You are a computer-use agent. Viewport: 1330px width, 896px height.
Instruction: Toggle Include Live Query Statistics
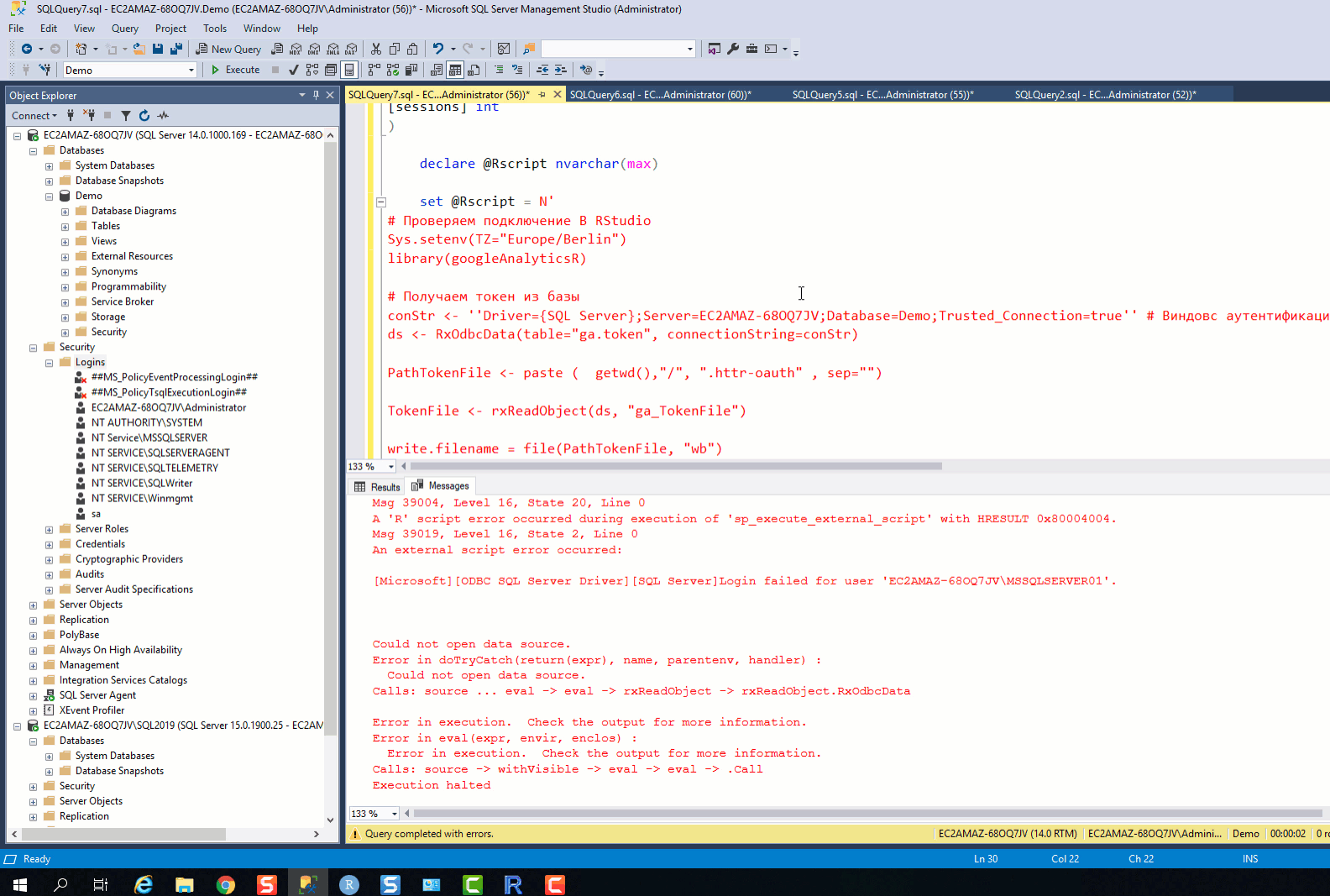point(393,70)
